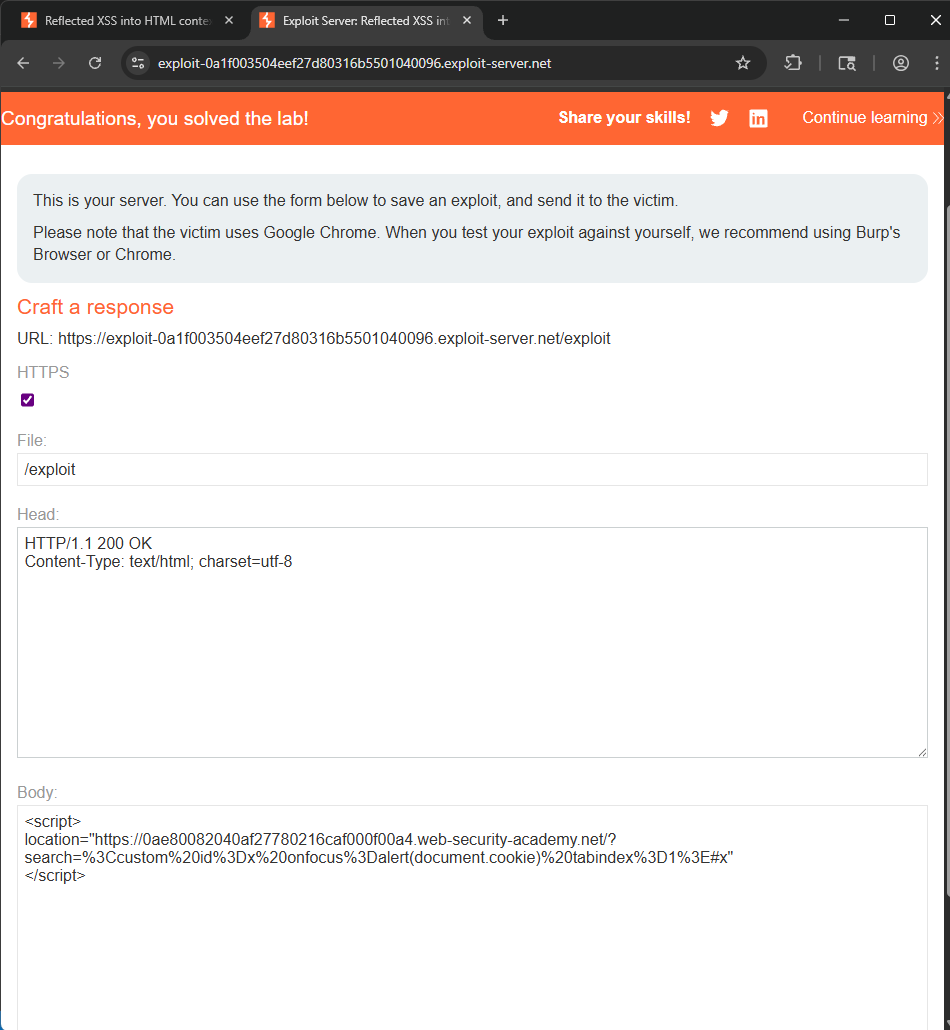Click the 'This is your server' notice text
Image resolution: width=950 pixels, height=1030 pixels.
(x=355, y=200)
